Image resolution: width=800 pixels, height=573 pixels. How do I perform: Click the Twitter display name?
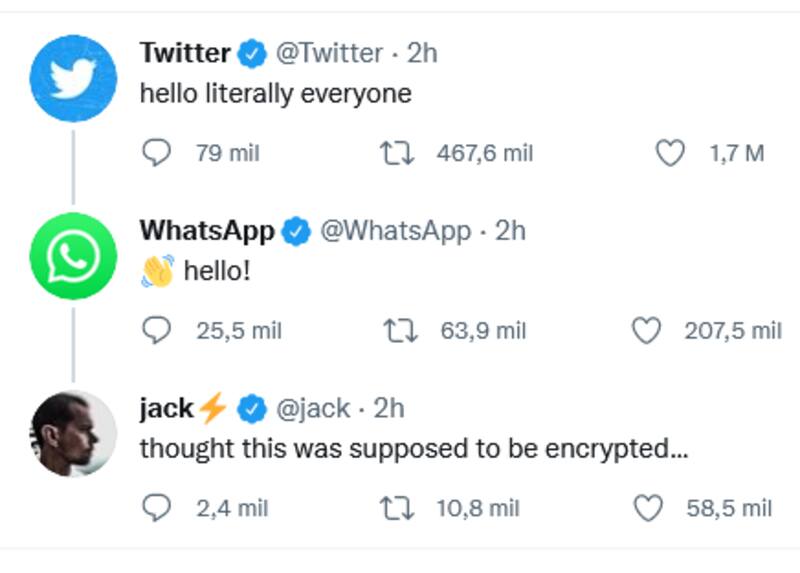coord(185,52)
